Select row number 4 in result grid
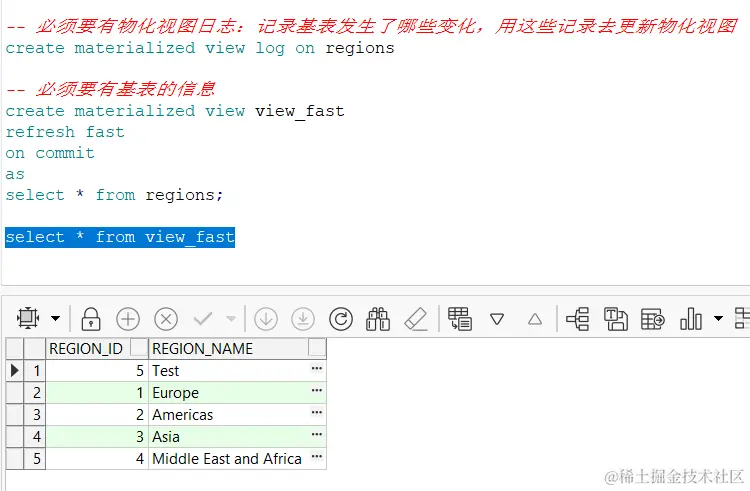The height and width of the screenshot is (491, 750). point(37,436)
